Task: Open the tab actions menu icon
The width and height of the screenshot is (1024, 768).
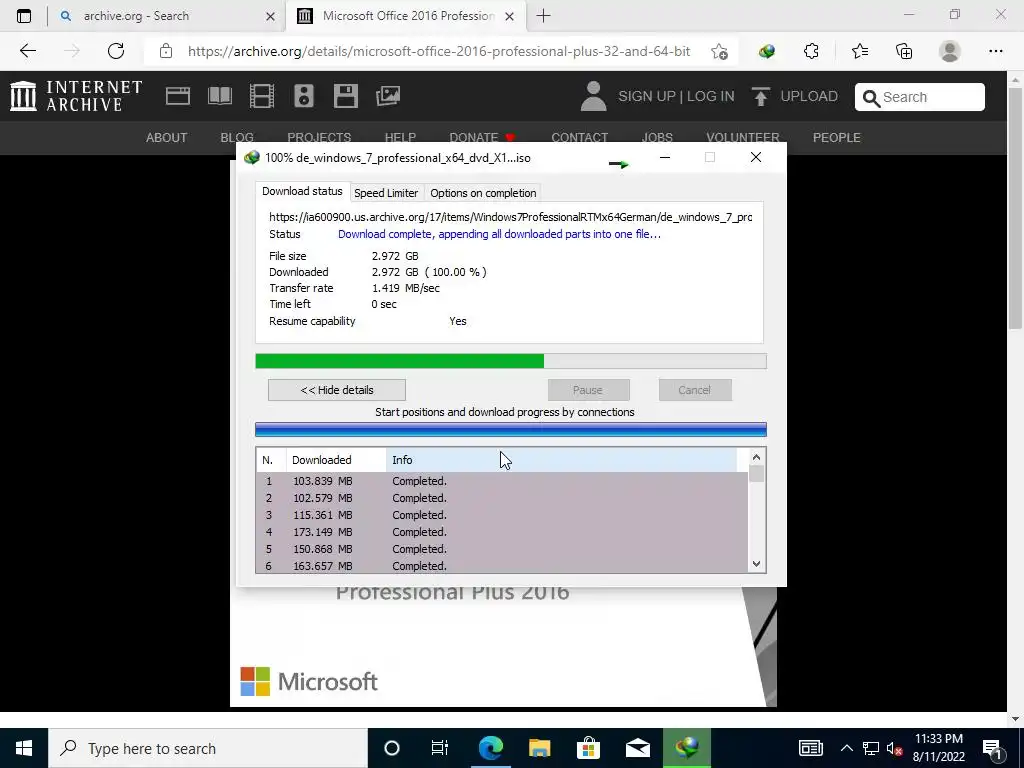Action: [x=24, y=16]
